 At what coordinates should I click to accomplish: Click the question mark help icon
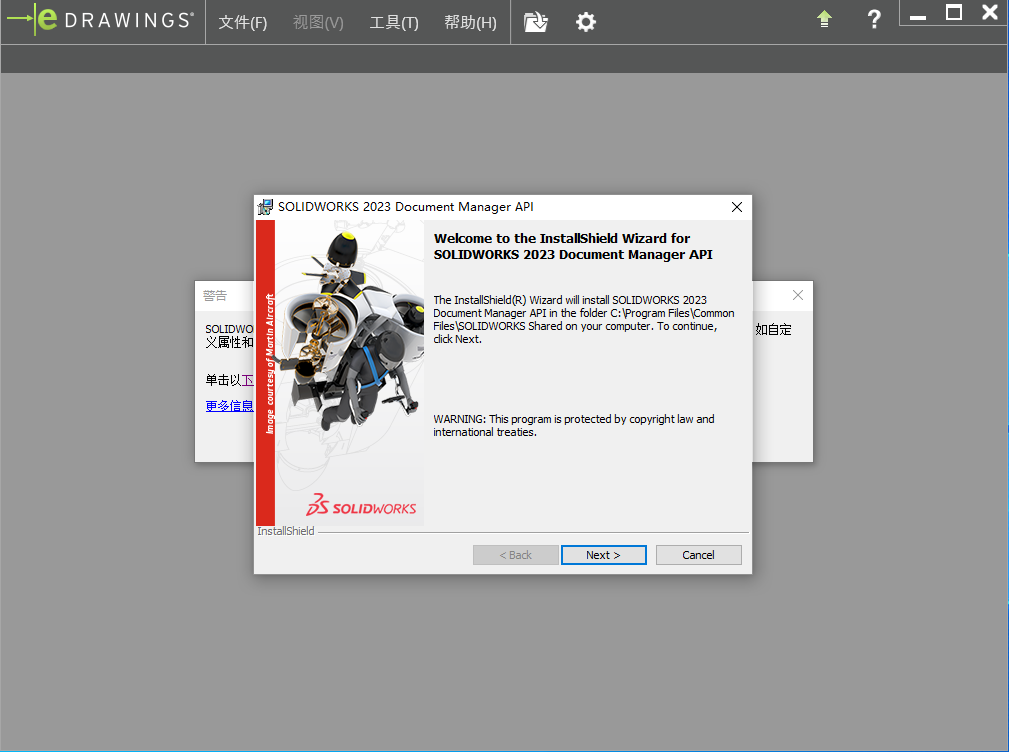(x=874, y=19)
